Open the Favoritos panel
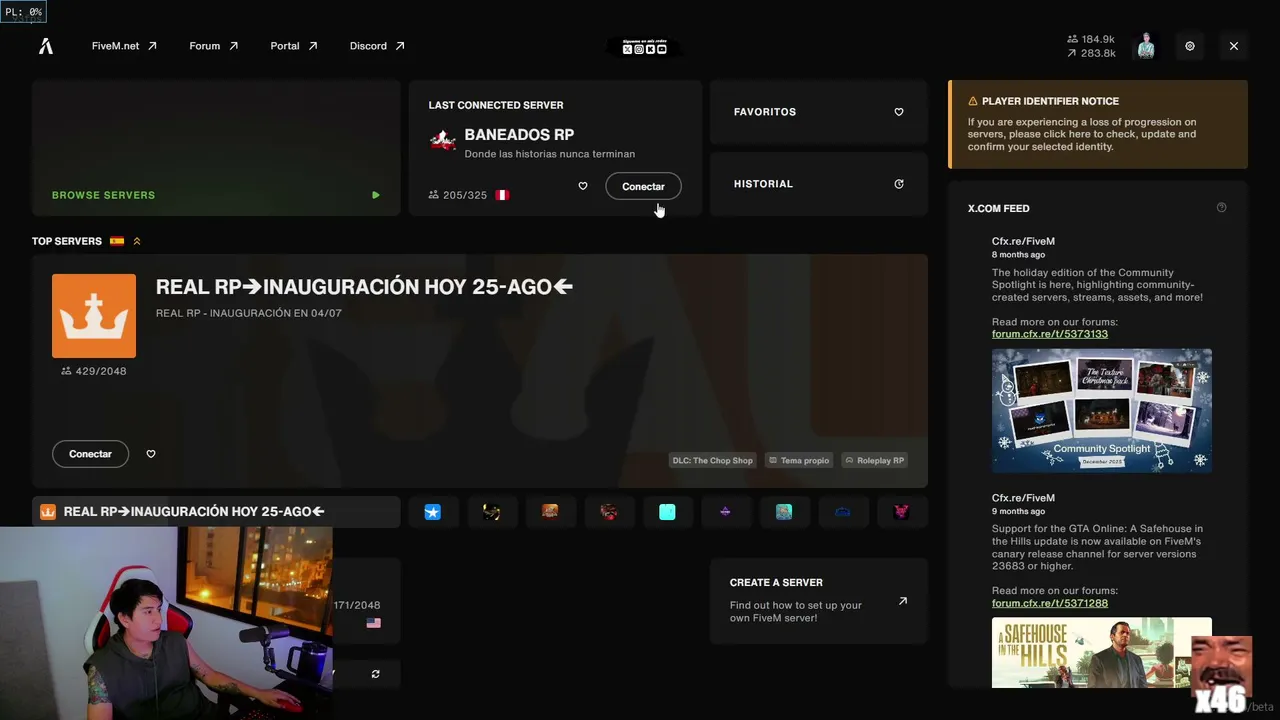 click(819, 112)
